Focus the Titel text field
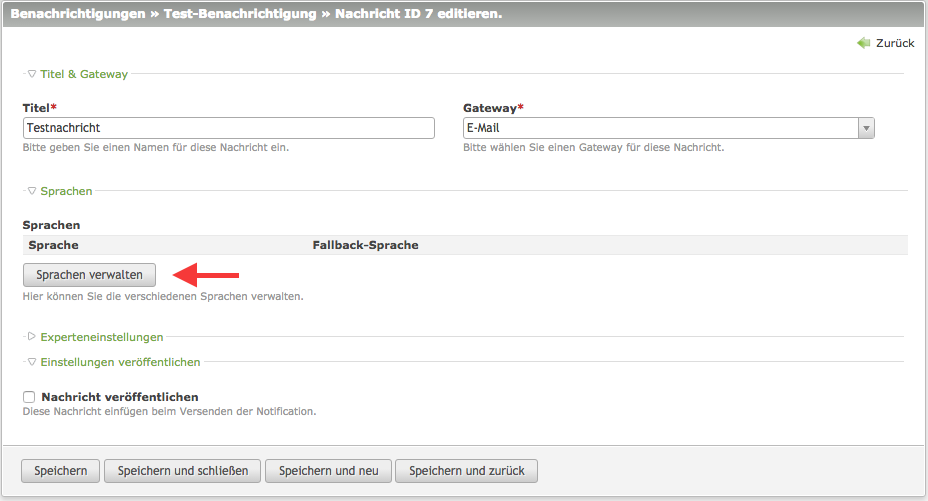The height and width of the screenshot is (501, 928). click(x=228, y=128)
